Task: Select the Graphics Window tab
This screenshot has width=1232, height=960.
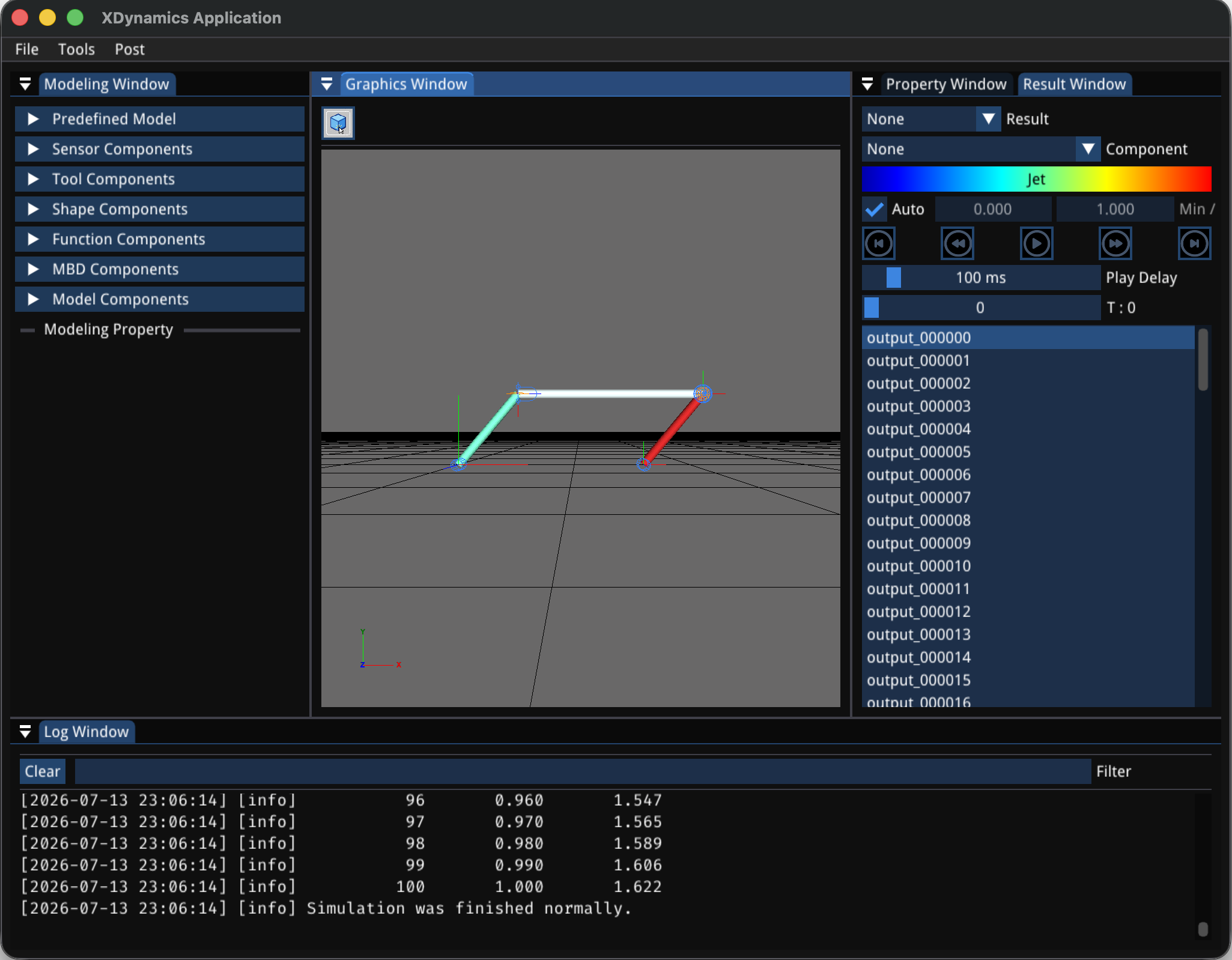Action: pyautogui.click(x=406, y=84)
